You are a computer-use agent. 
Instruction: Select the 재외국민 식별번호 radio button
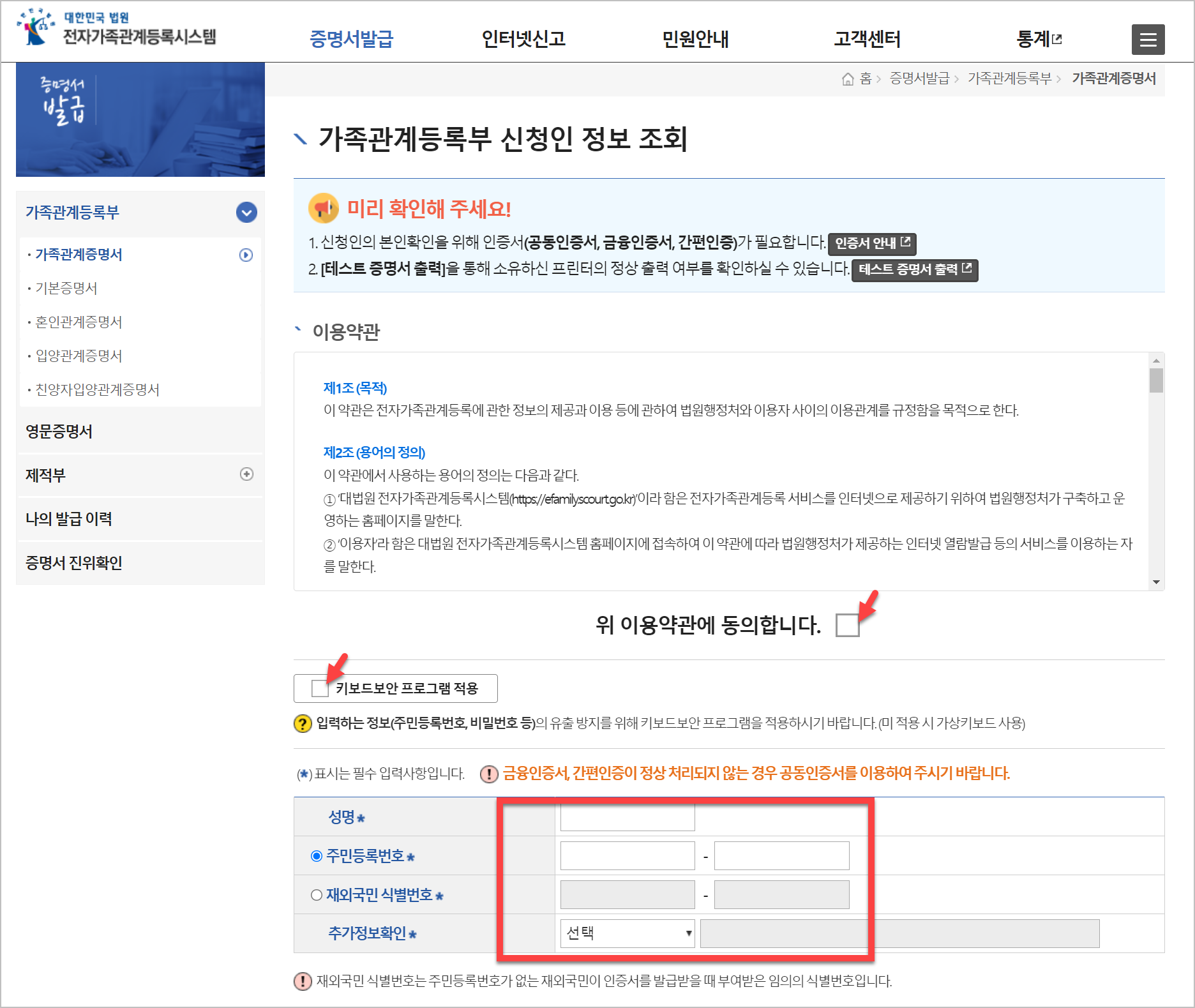(x=316, y=895)
